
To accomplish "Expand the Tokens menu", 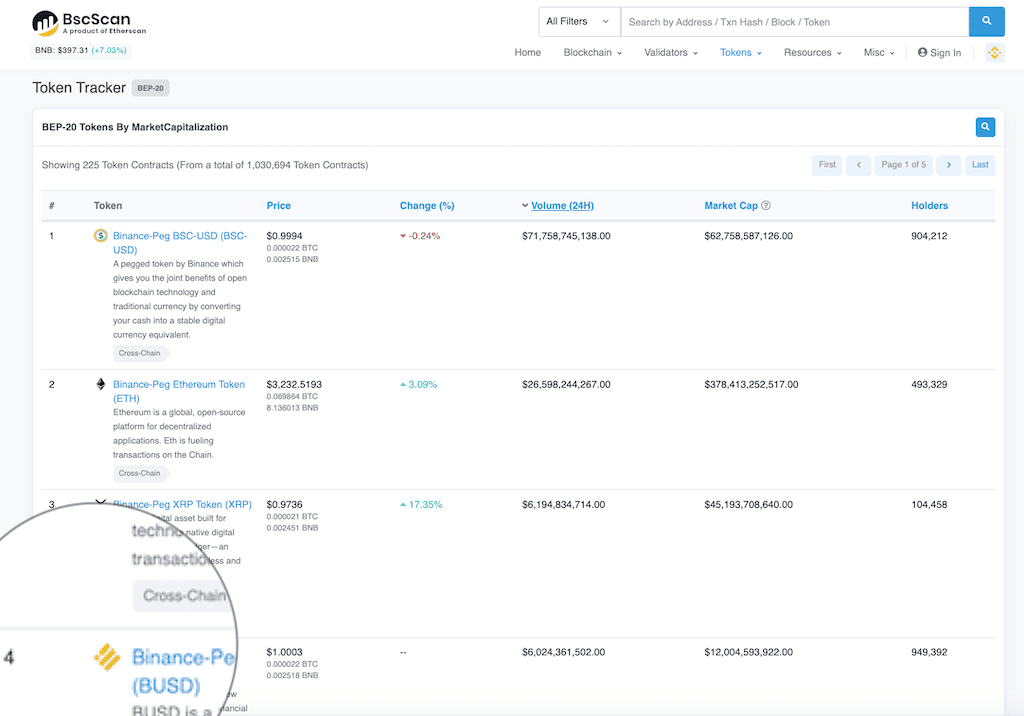I will [x=741, y=52].
